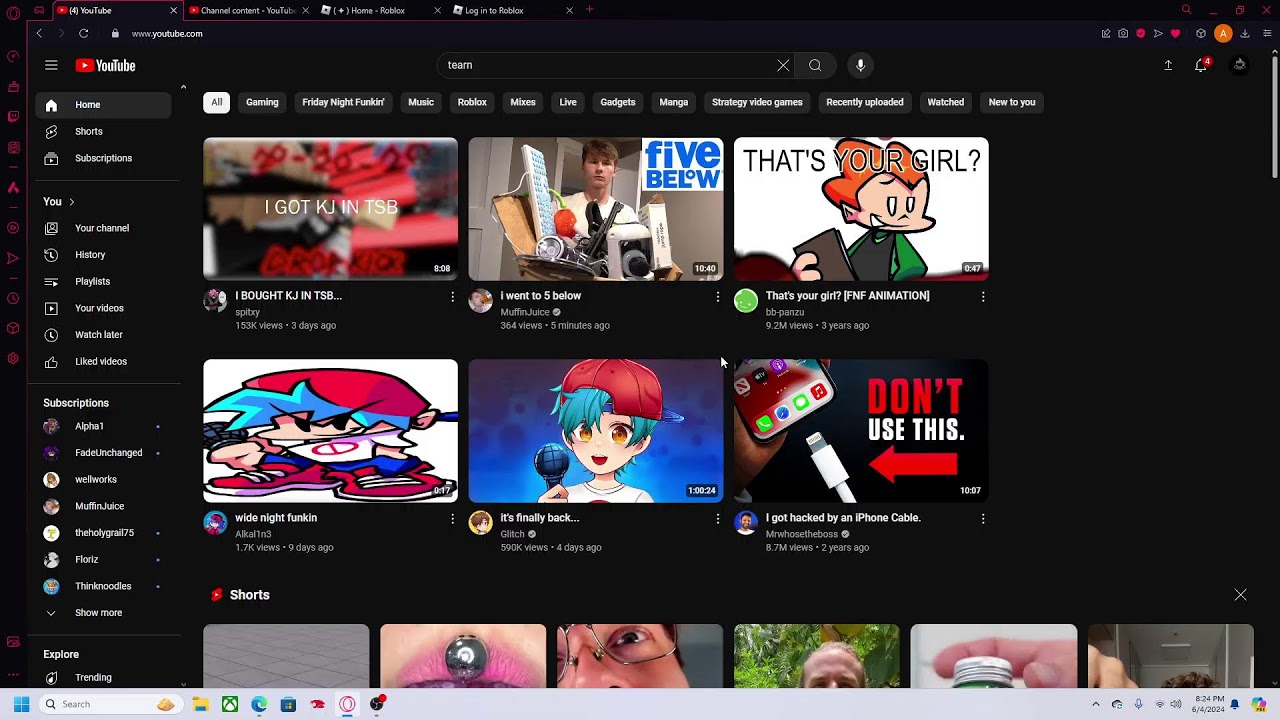Open options for I went to 5 below video

coord(717,296)
